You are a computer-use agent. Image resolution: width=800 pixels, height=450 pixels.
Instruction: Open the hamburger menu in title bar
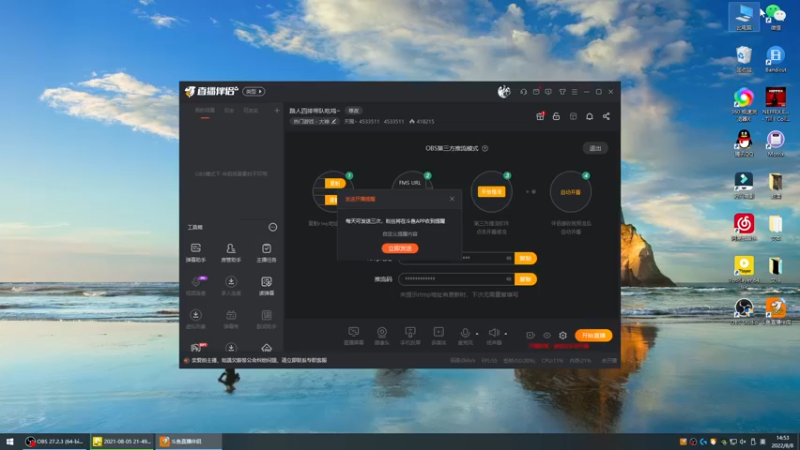(574, 92)
